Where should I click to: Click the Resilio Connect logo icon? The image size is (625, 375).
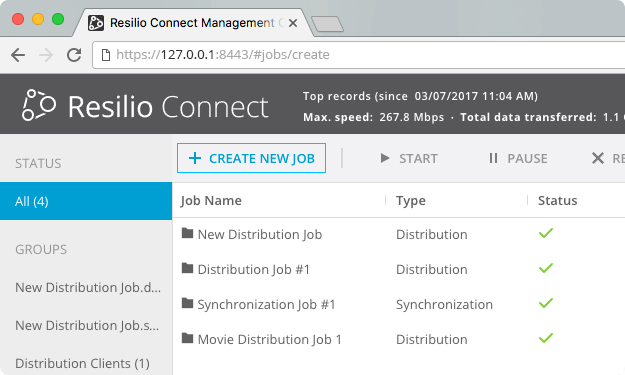coord(39,105)
